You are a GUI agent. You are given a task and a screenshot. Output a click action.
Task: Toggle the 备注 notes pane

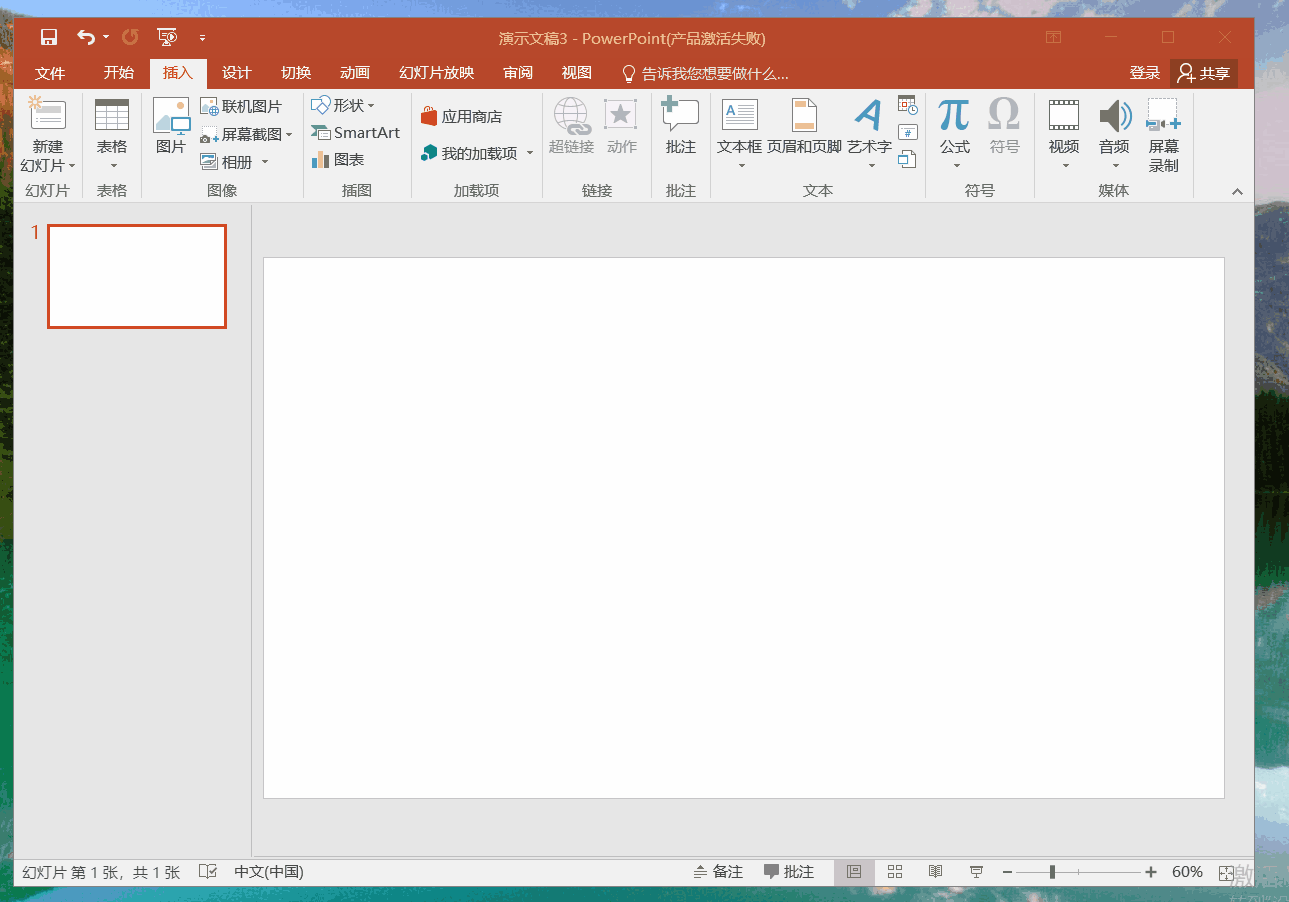719,871
